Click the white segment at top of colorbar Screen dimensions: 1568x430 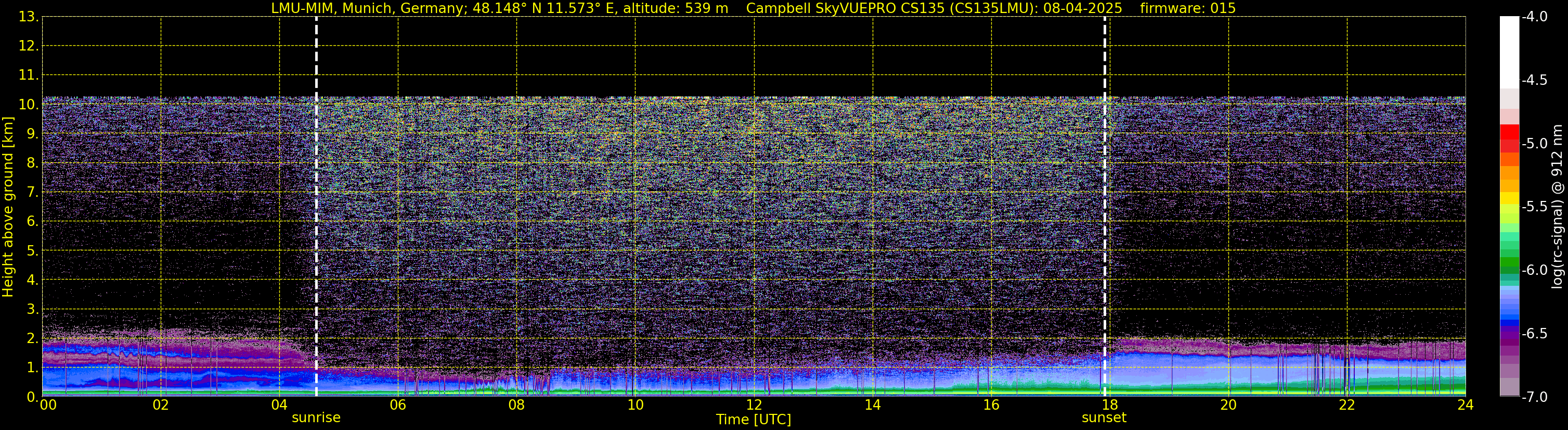coord(1510,53)
